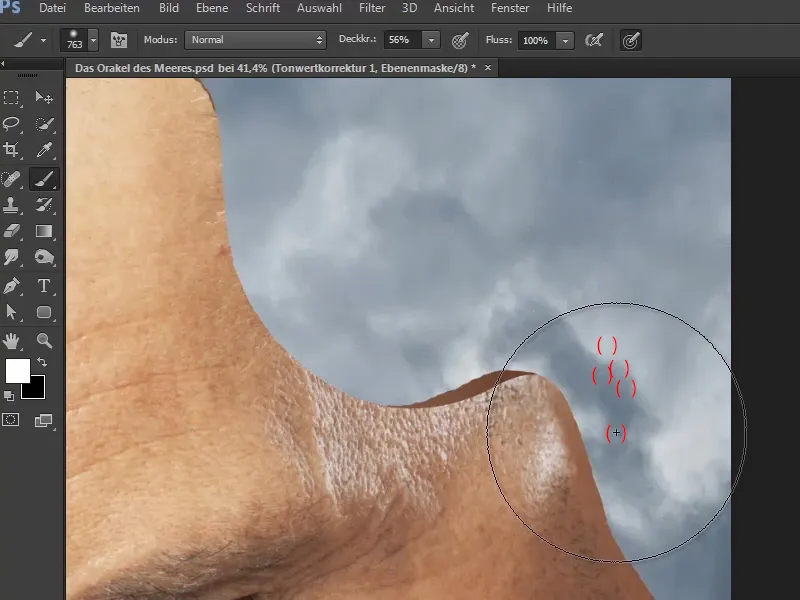Viewport: 800px width, 600px height.
Task: Select the Hand tool
Action: [x=12, y=340]
